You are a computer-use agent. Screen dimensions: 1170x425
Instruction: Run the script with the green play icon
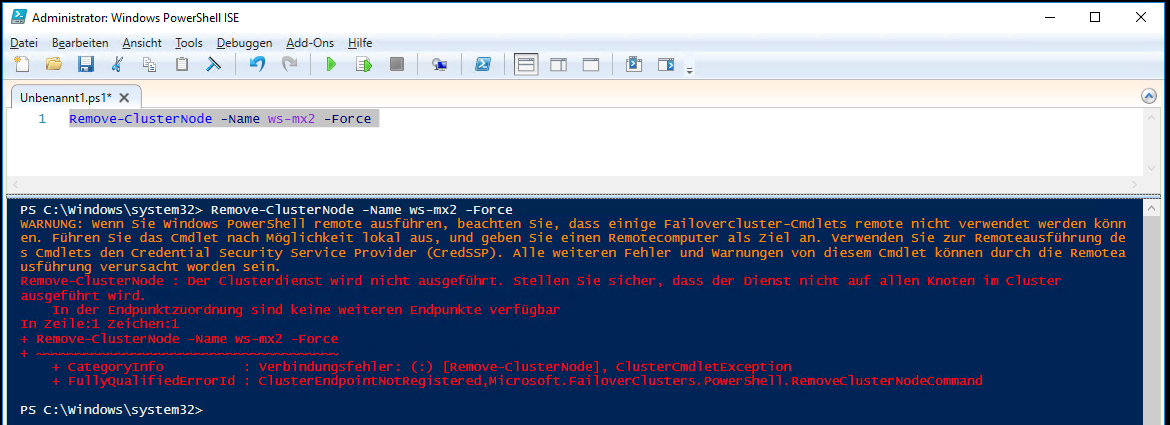click(331, 64)
